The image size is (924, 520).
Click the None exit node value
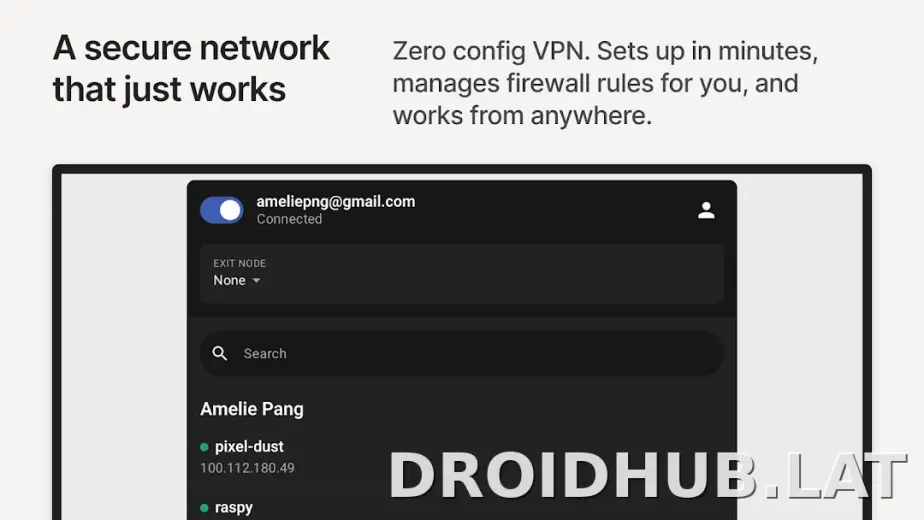(x=229, y=281)
